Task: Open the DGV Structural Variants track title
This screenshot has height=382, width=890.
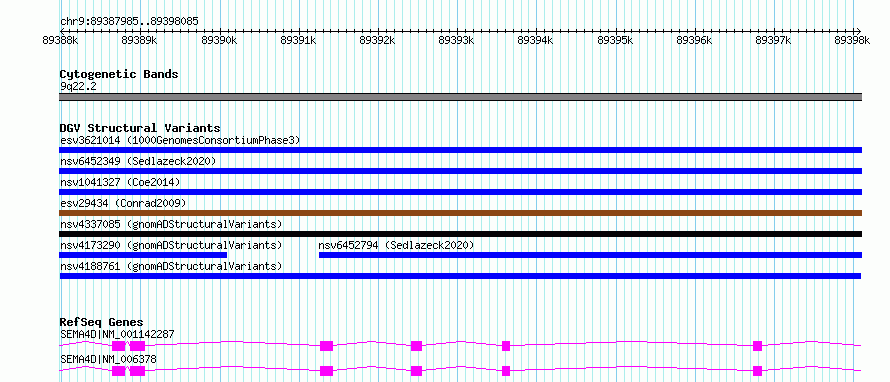Action: coord(140,128)
